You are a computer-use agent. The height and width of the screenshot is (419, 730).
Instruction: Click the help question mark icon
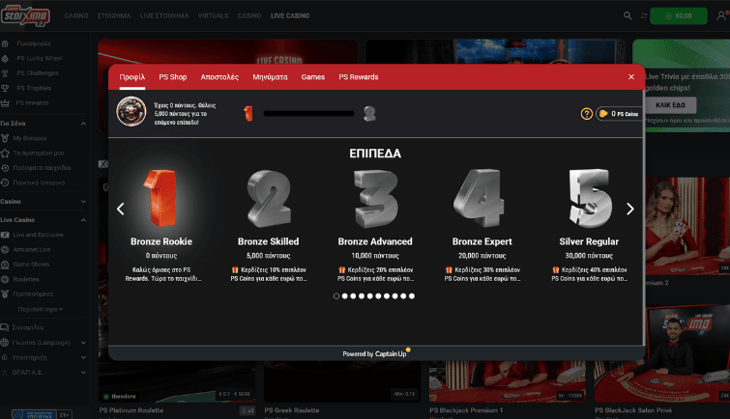[x=587, y=114]
